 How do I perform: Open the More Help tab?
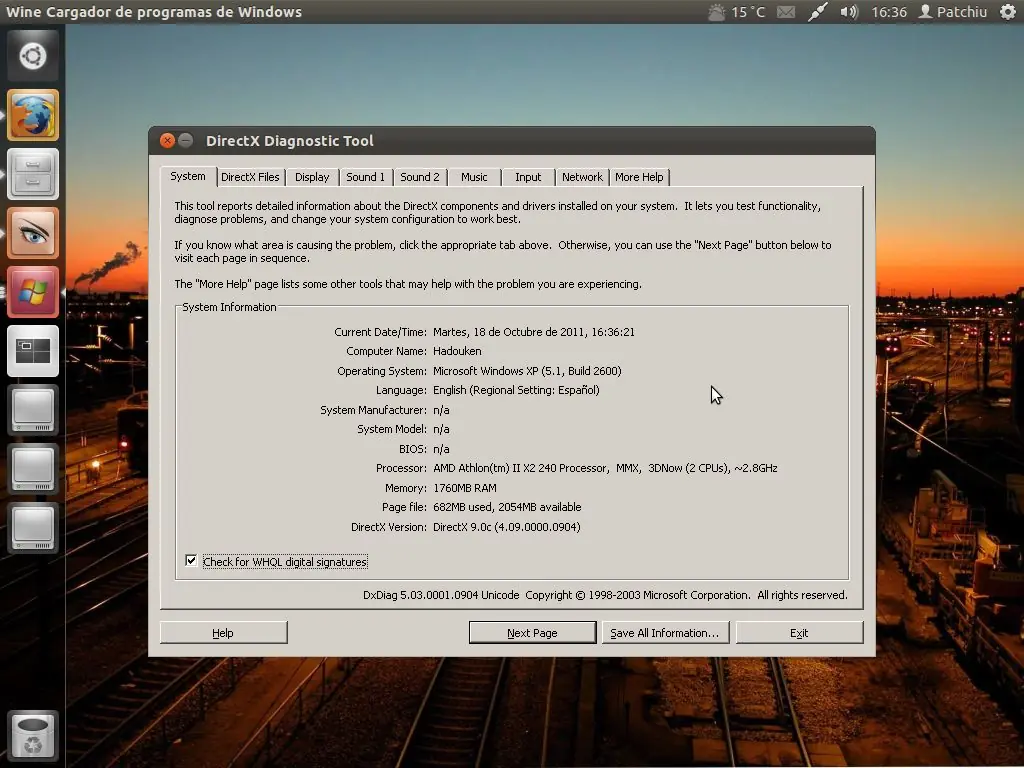[x=639, y=177]
